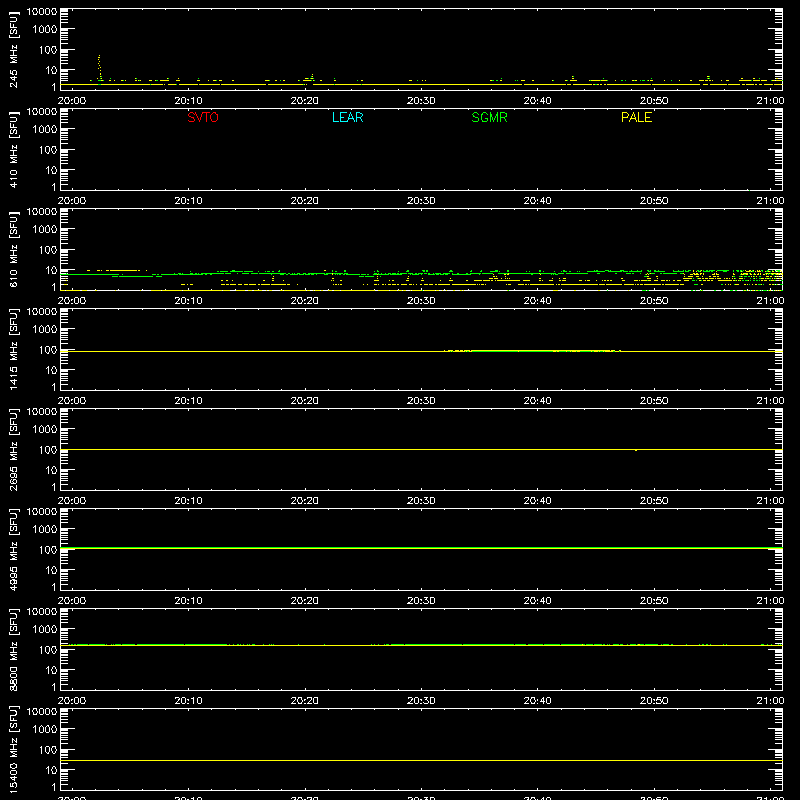Screen dimensions: 800x800
Task: Click the red SVTO station legend label
Action: [x=203, y=117]
